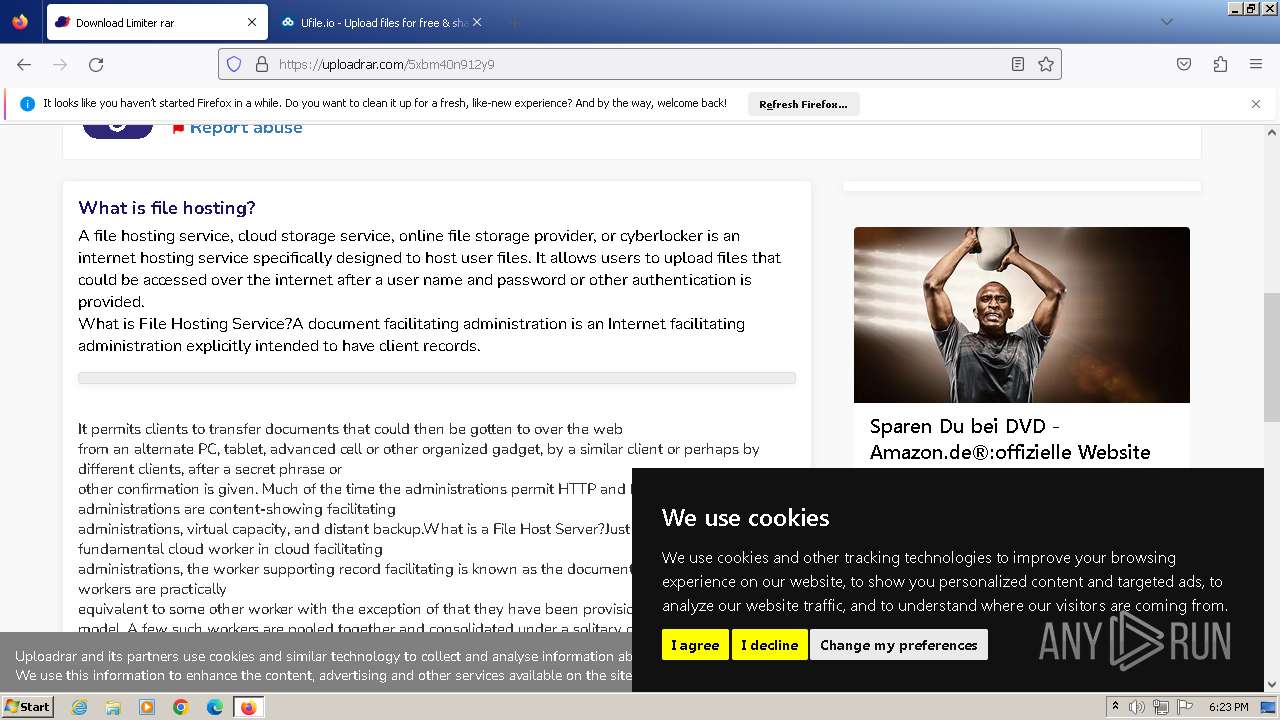Open the tracking protection shield icon
The width and height of the screenshot is (1280, 720).
pos(234,64)
